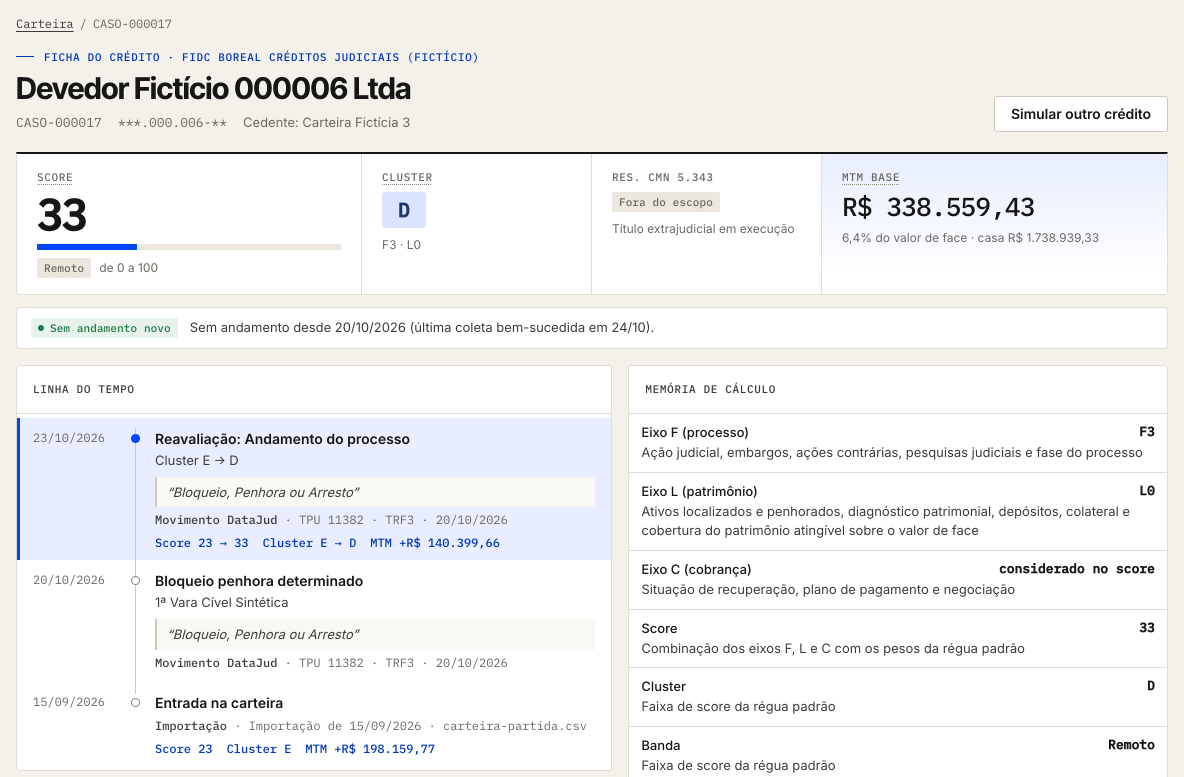Click the RES. CMN 5.343 label

662,177
